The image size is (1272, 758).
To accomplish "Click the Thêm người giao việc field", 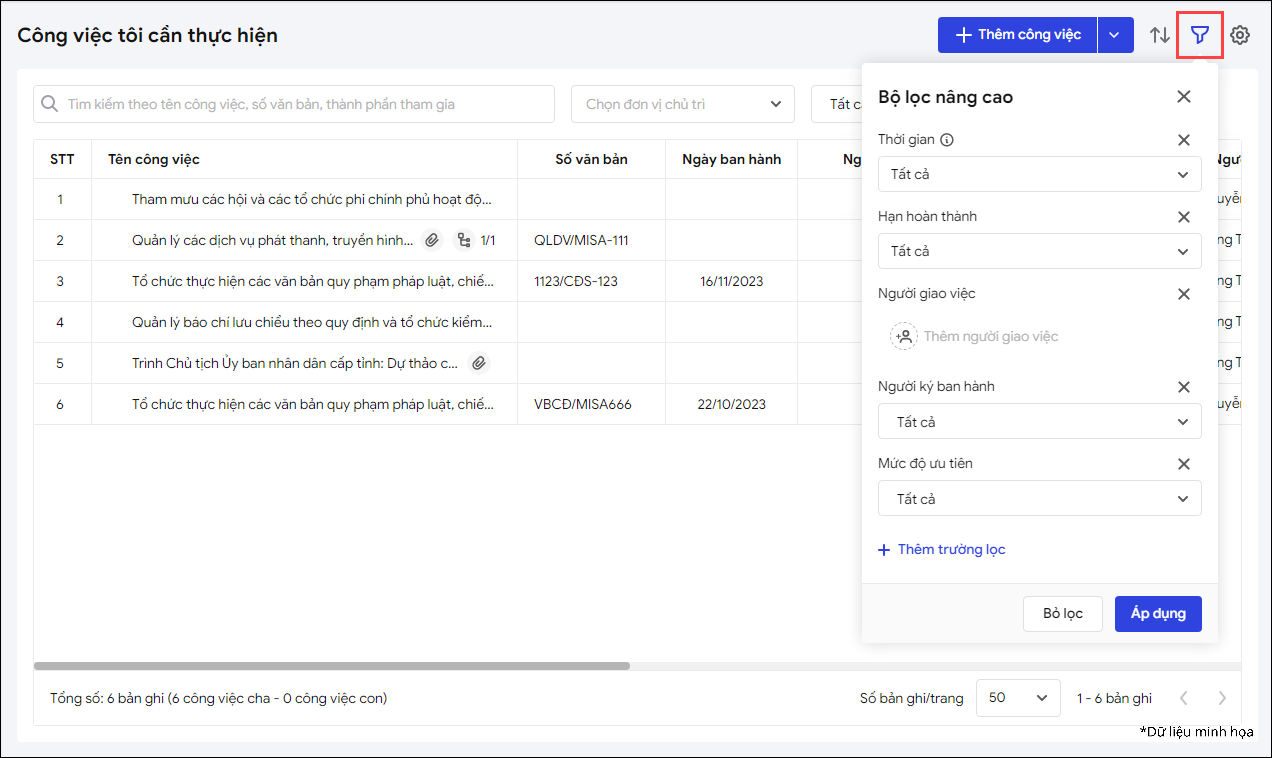I will [991, 336].
